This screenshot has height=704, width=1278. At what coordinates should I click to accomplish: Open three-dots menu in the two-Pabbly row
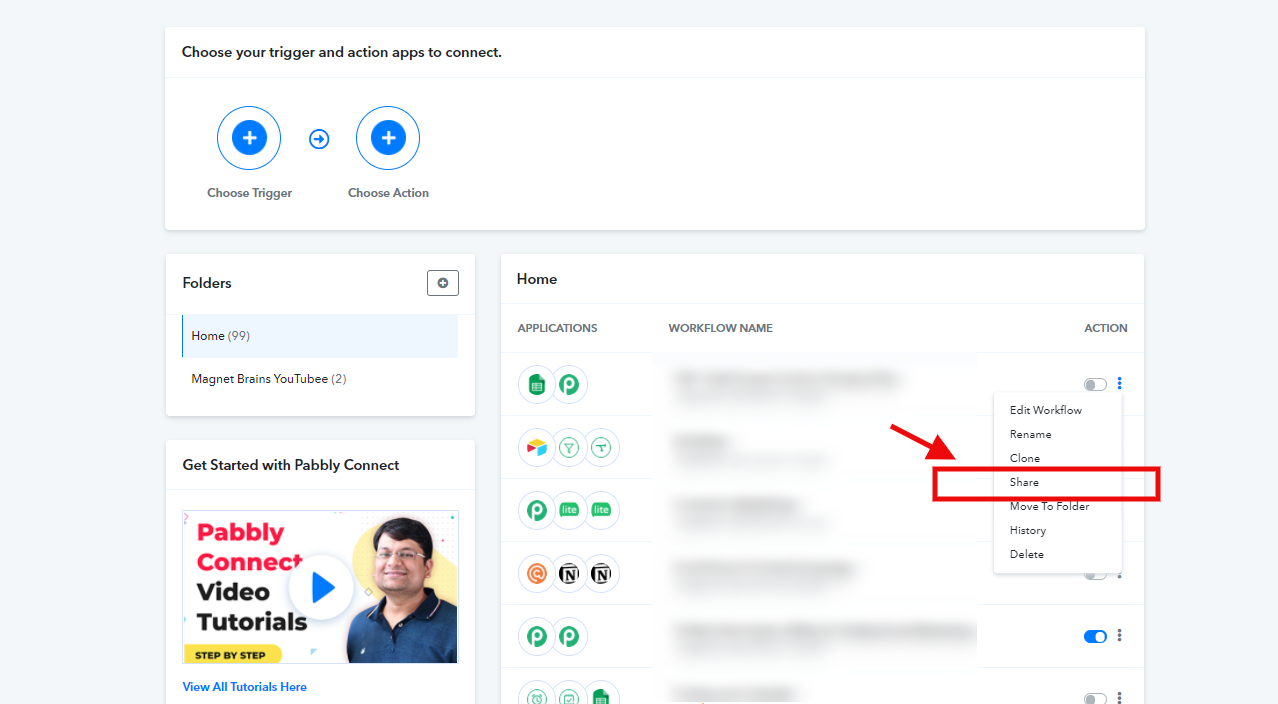pos(1120,635)
